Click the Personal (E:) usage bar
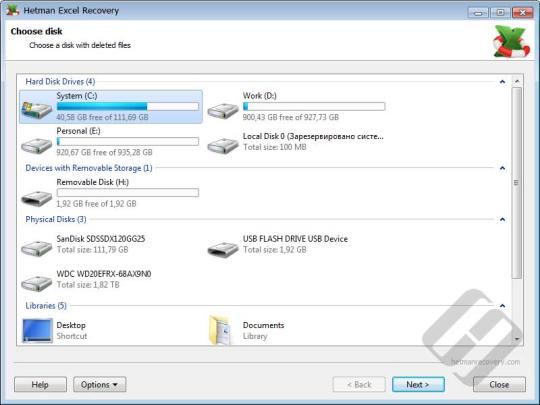 [x=128, y=142]
